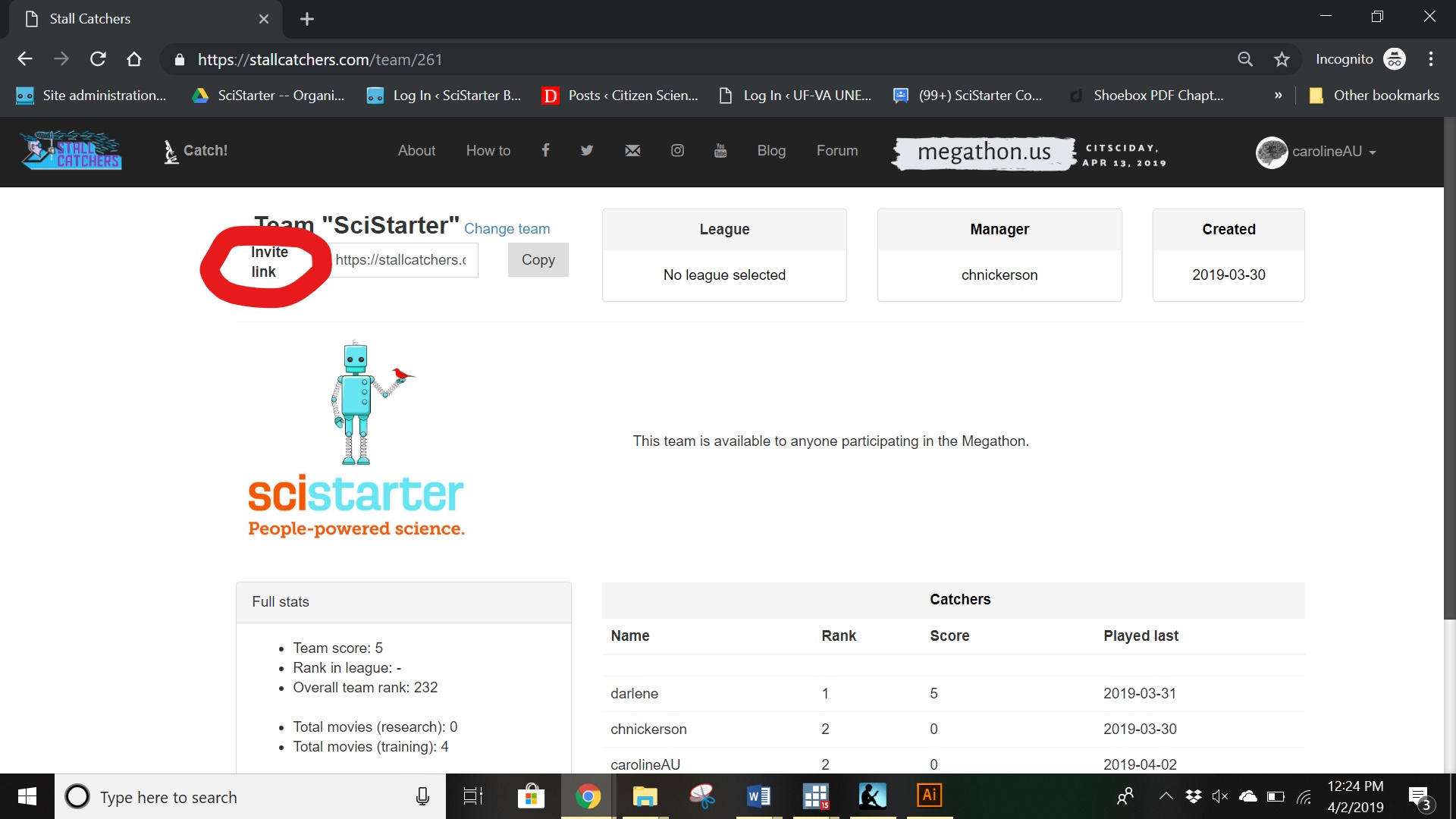Click the SciStarter team logo image
1456x819 pixels.
pyautogui.click(x=356, y=440)
